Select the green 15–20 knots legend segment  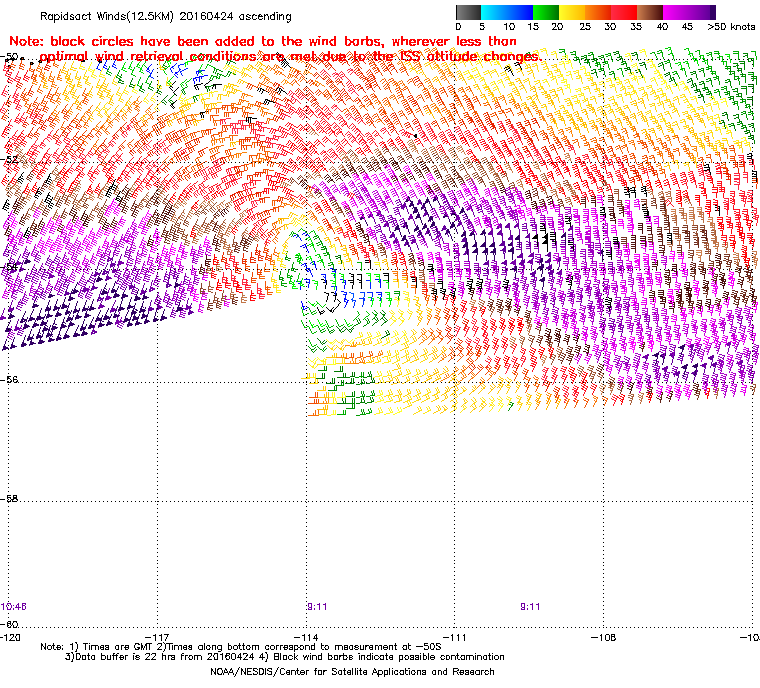coord(546,12)
